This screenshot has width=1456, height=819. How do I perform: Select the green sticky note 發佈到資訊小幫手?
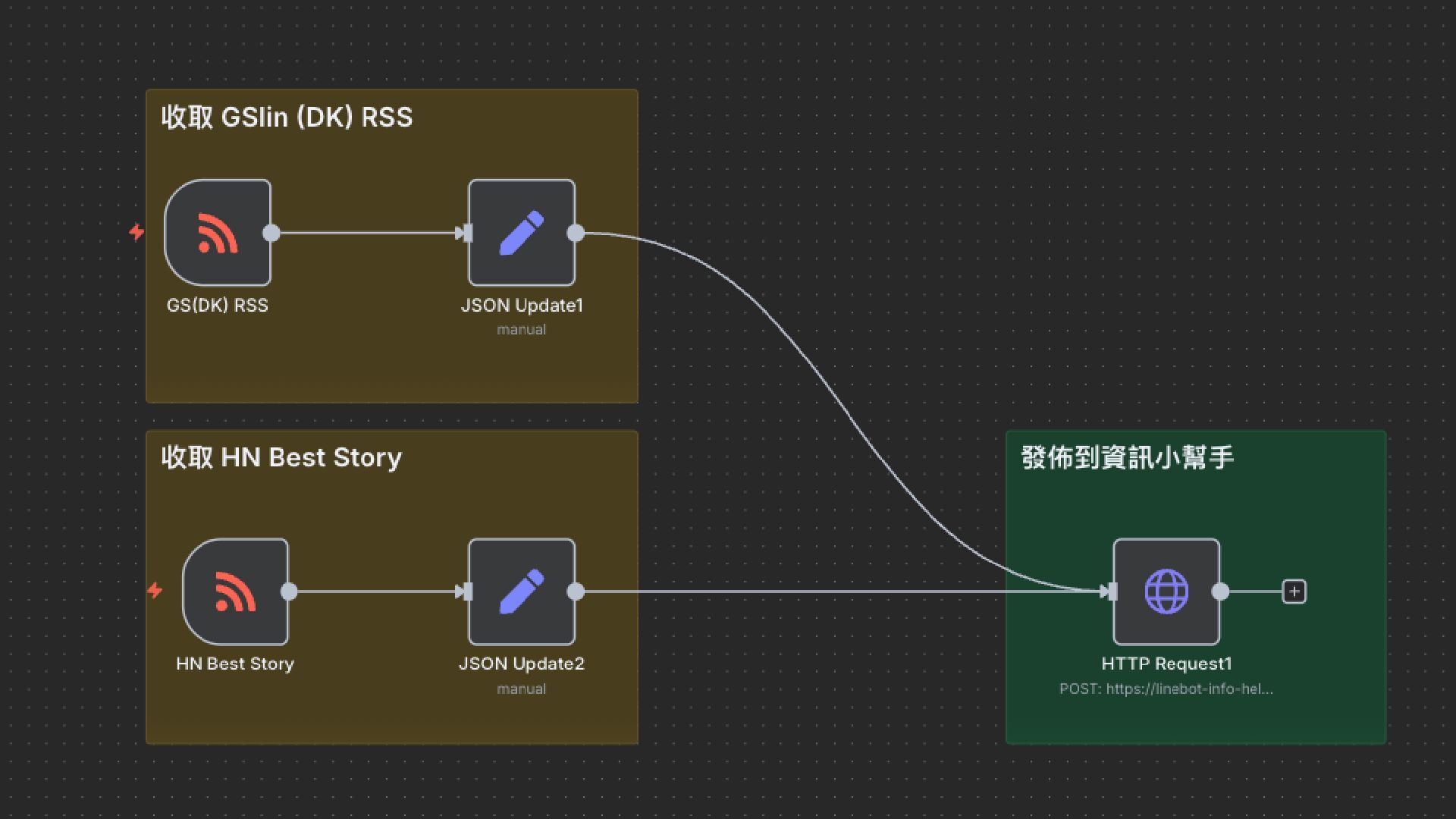point(1128,457)
